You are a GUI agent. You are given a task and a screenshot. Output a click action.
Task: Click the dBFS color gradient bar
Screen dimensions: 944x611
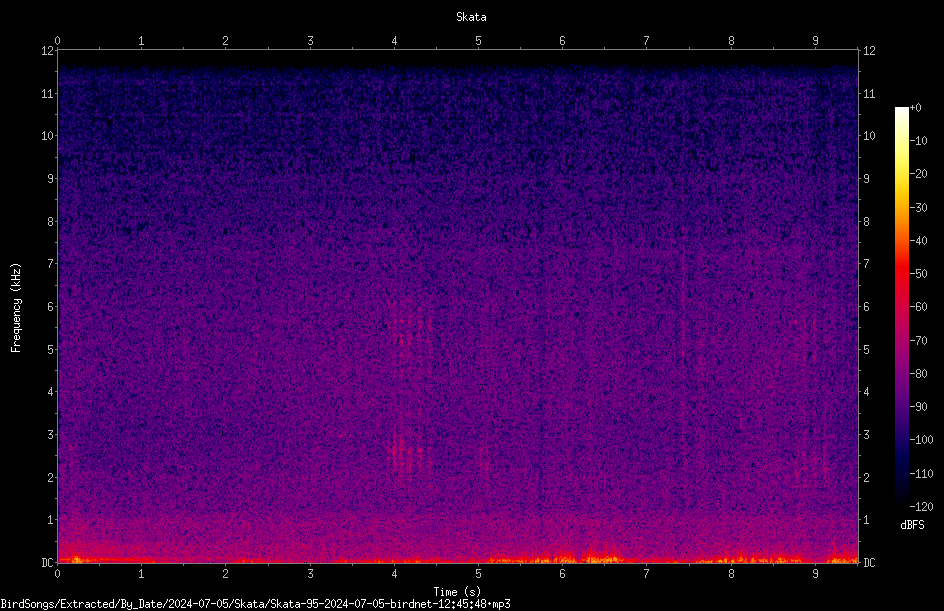tap(901, 307)
